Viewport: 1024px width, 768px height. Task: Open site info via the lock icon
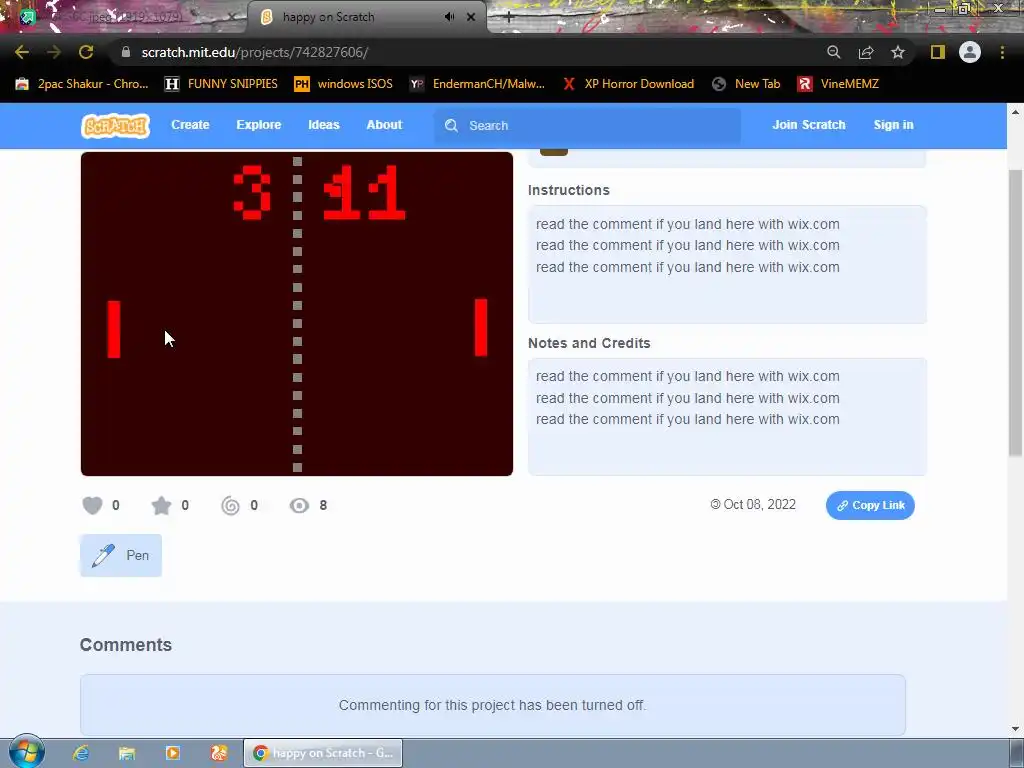(x=126, y=52)
